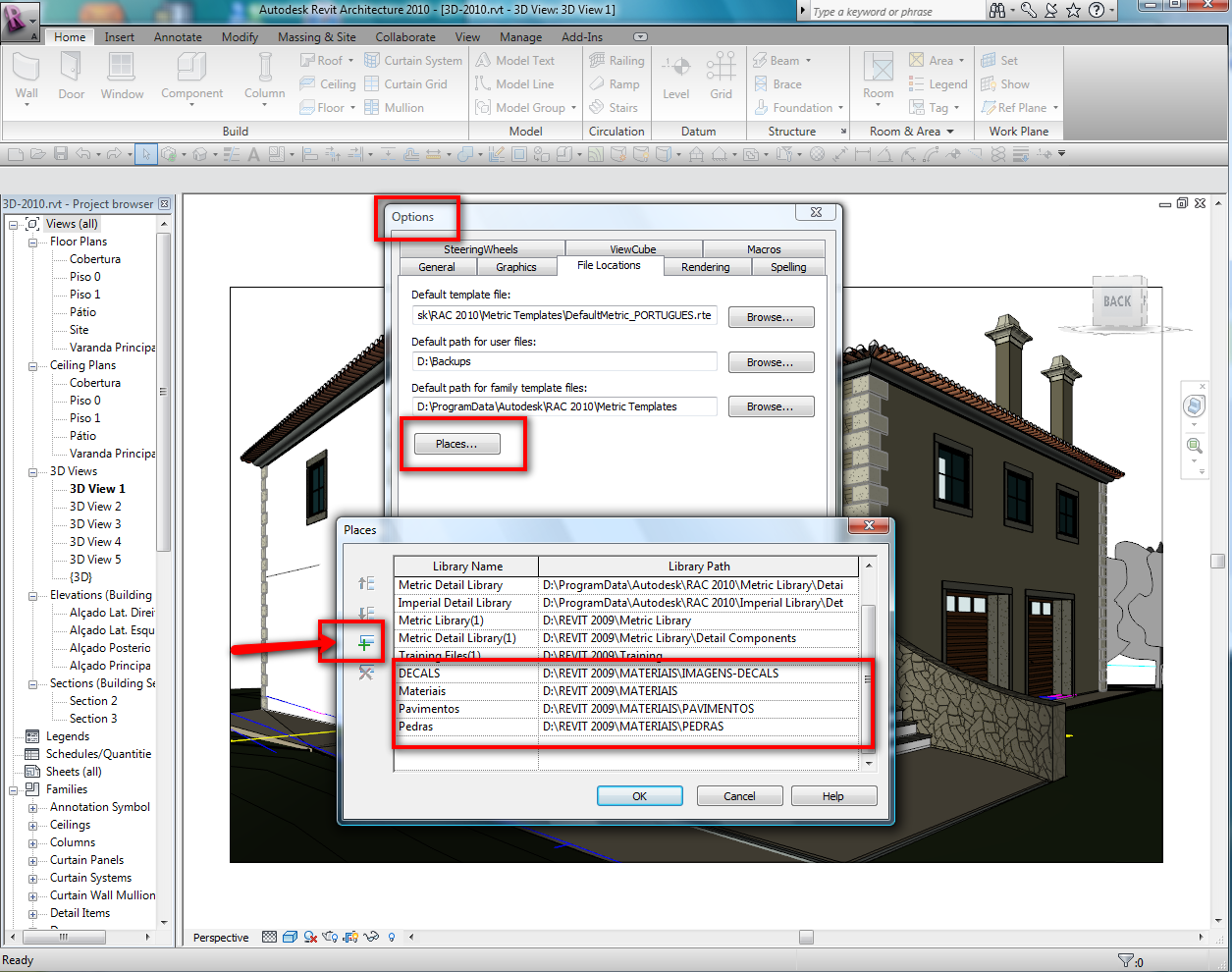Image resolution: width=1232 pixels, height=972 pixels.
Task: Select the Grid datum tool
Action: pyautogui.click(x=722, y=77)
